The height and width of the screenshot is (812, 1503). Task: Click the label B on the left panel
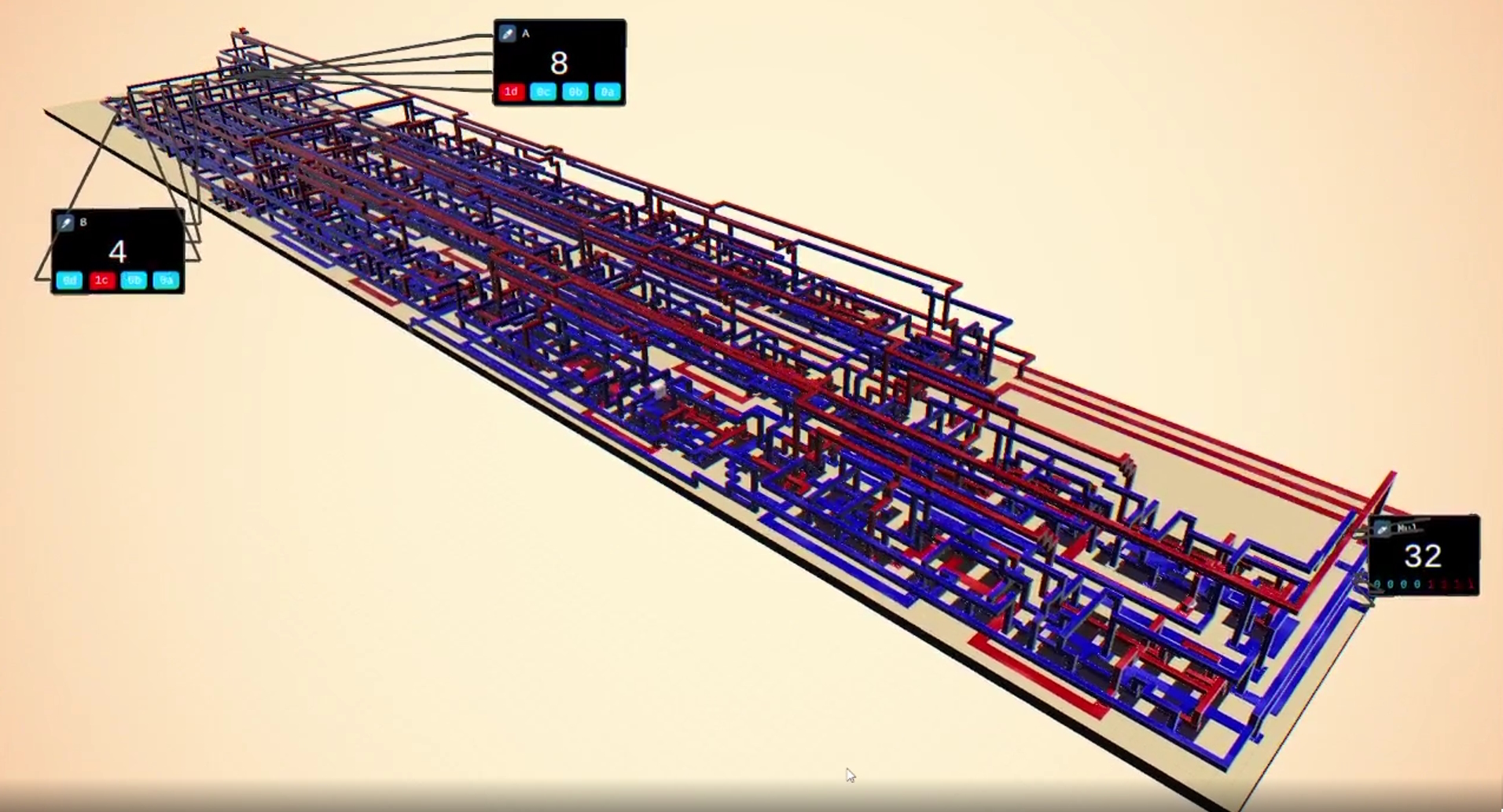(83, 223)
